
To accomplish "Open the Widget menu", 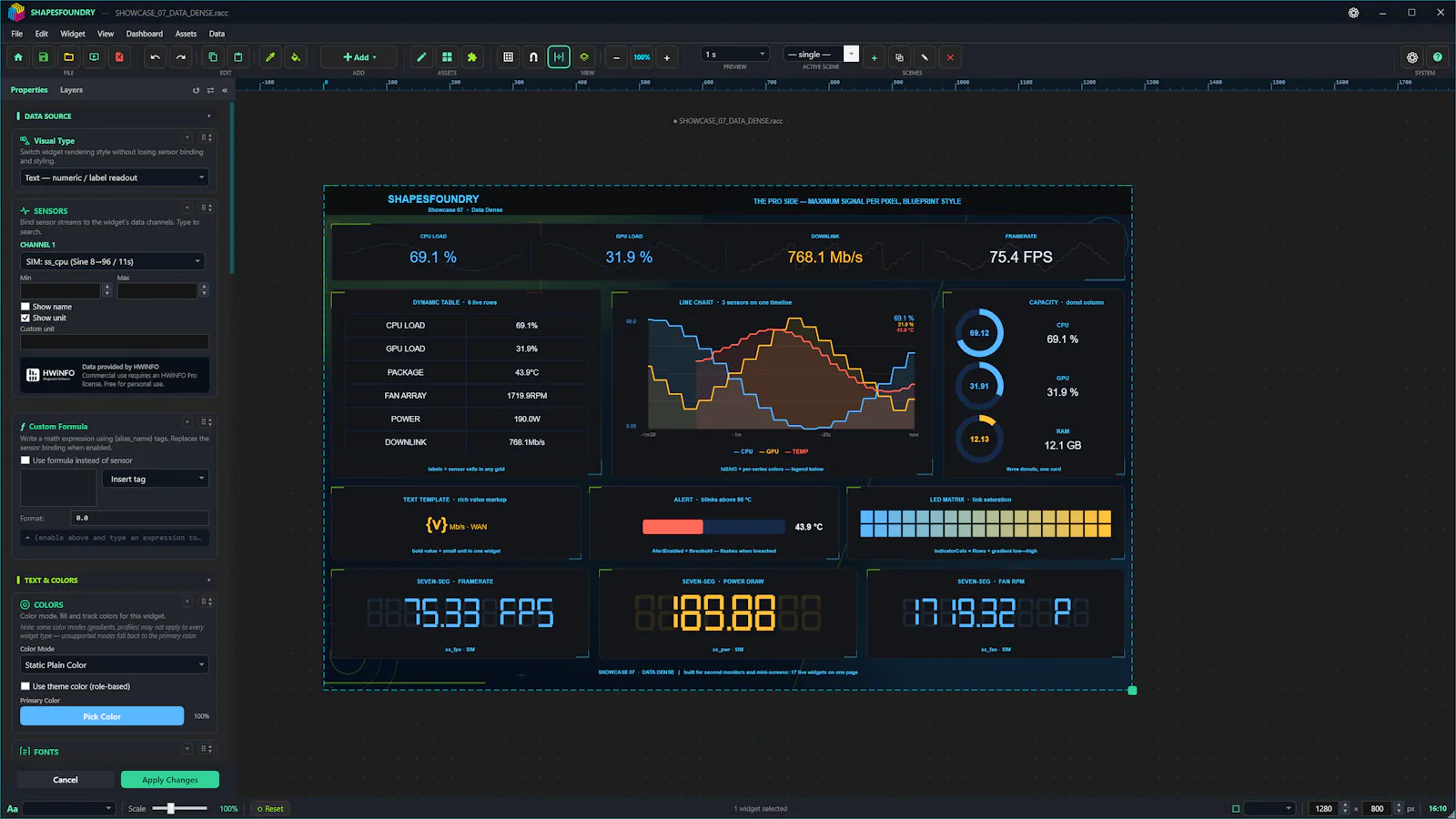I will (x=73, y=34).
